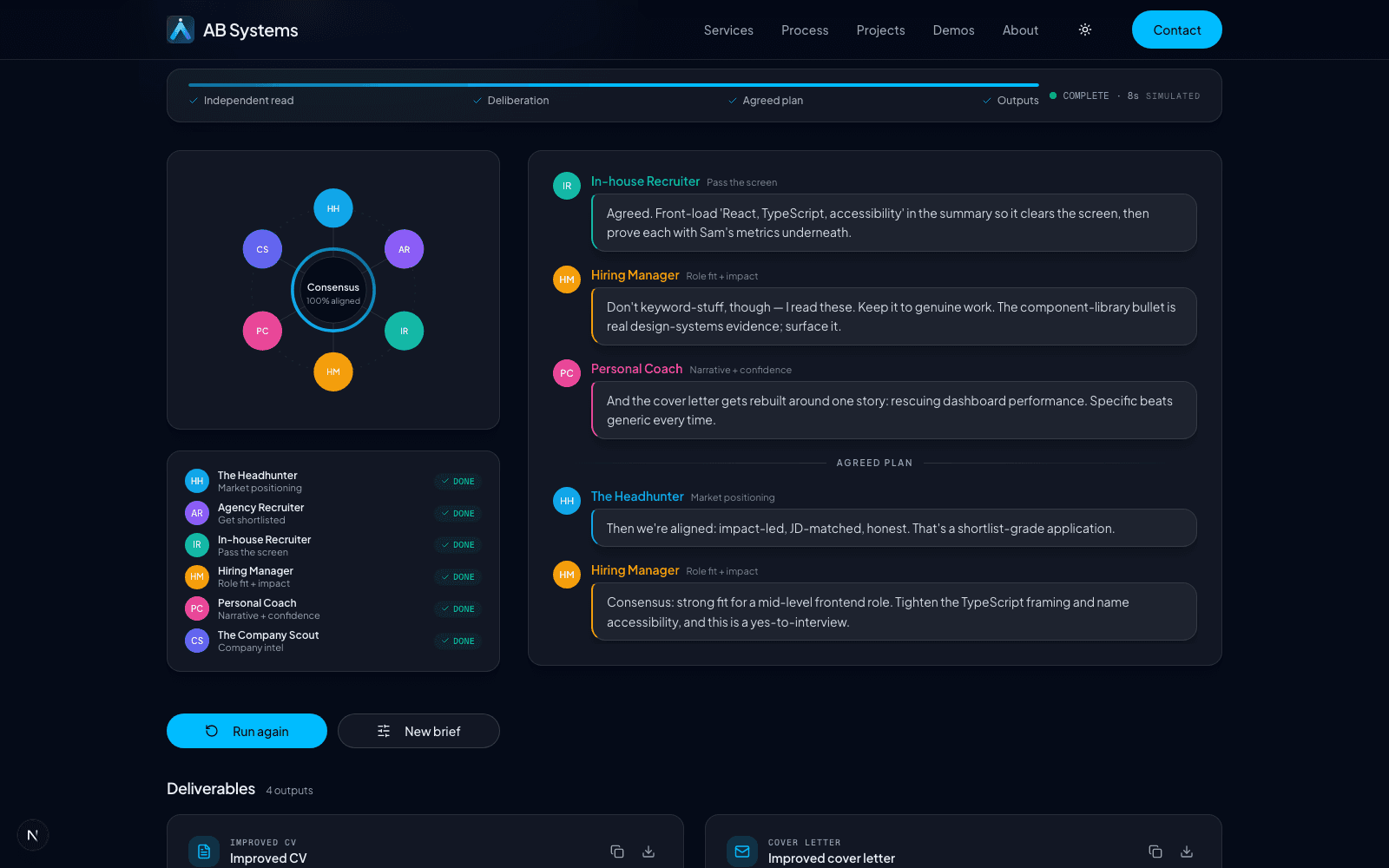Select the Deliberation step

pos(510,101)
